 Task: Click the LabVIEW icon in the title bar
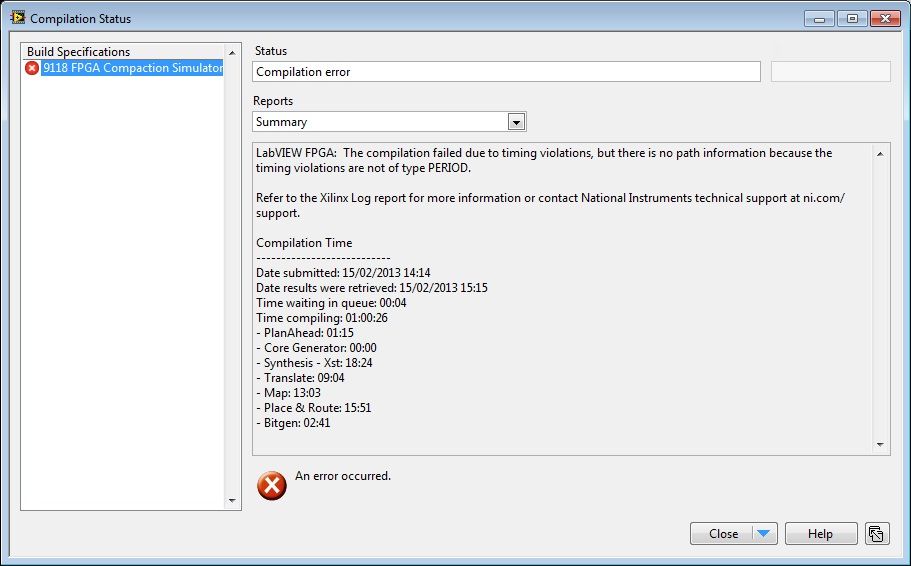18,17
